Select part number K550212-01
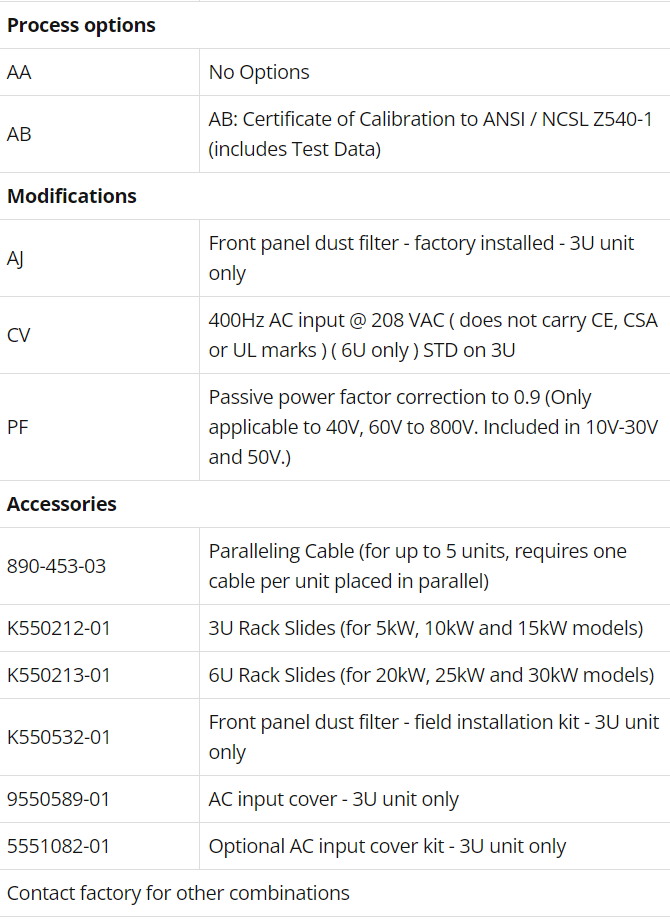670x923 pixels. pyautogui.click(x=59, y=628)
